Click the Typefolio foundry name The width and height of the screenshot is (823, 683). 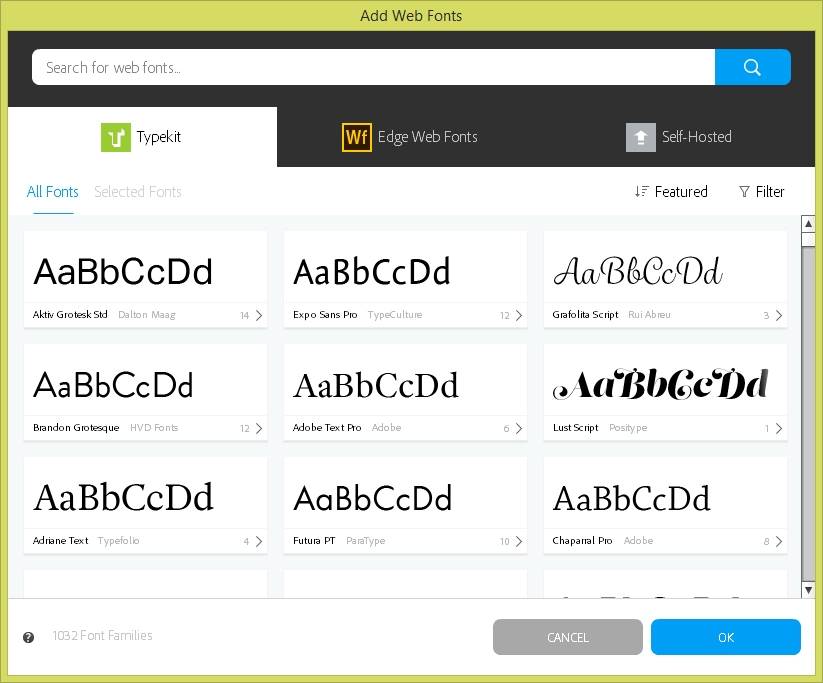(x=118, y=541)
